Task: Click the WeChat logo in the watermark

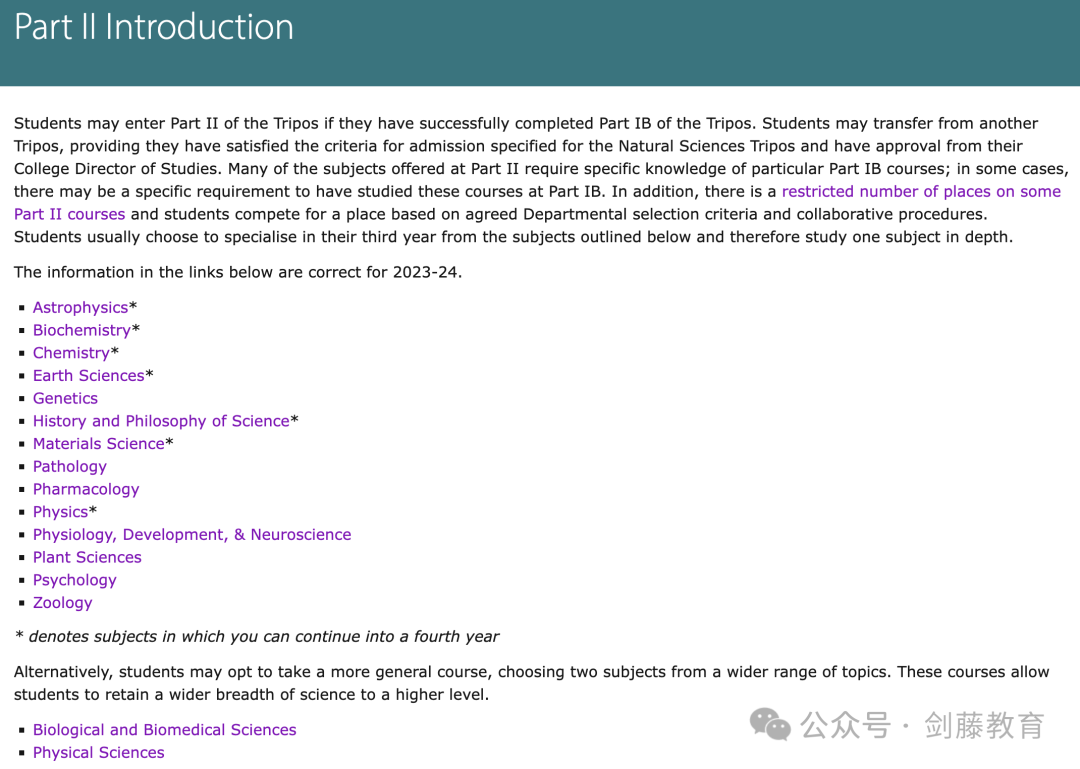Action: pyautogui.click(x=769, y=725)
